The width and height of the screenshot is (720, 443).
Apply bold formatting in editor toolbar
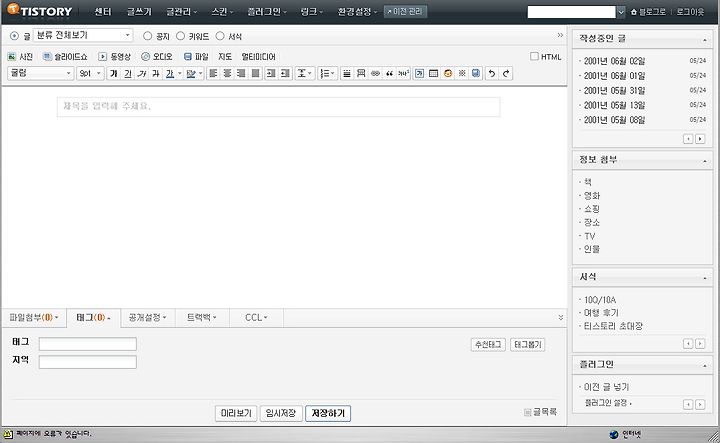pos(113,73)
